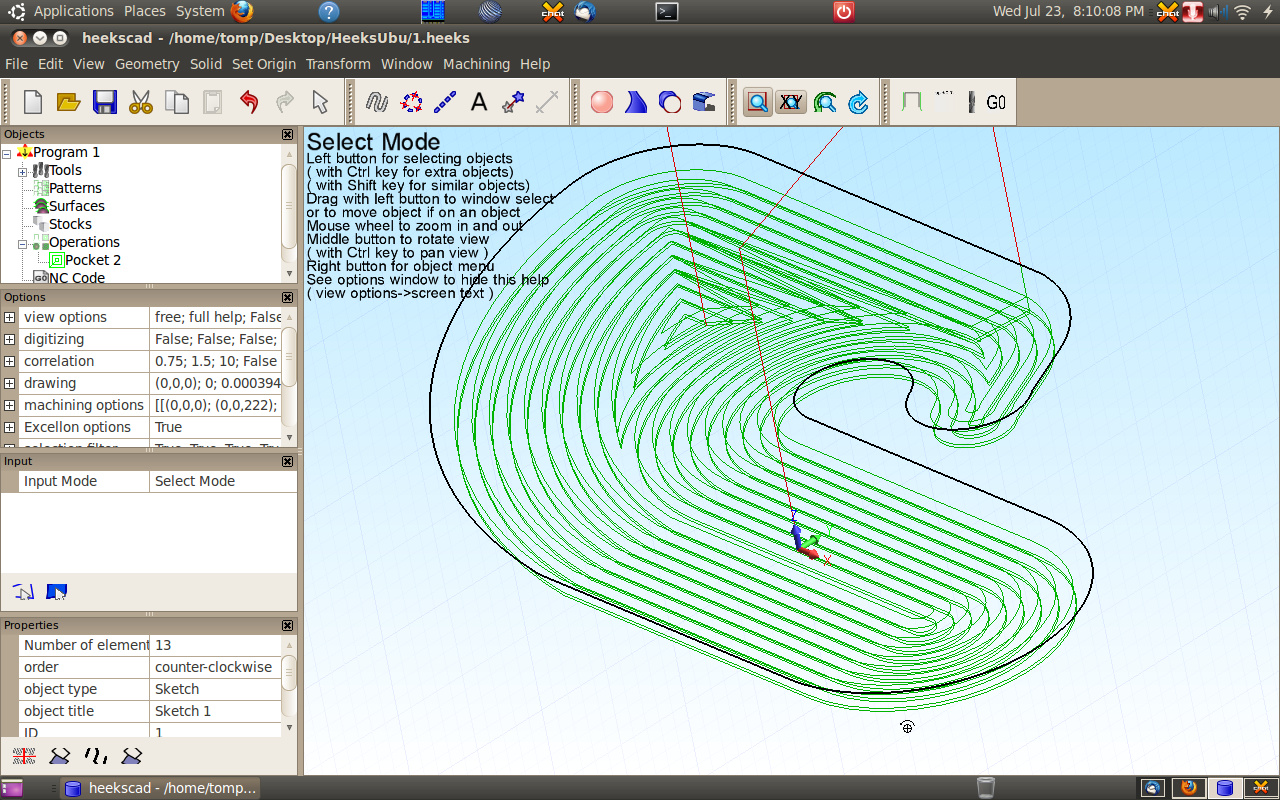Collapse the Operations tree node
This screenshot has height=800, width=1280.
point(22,243)
